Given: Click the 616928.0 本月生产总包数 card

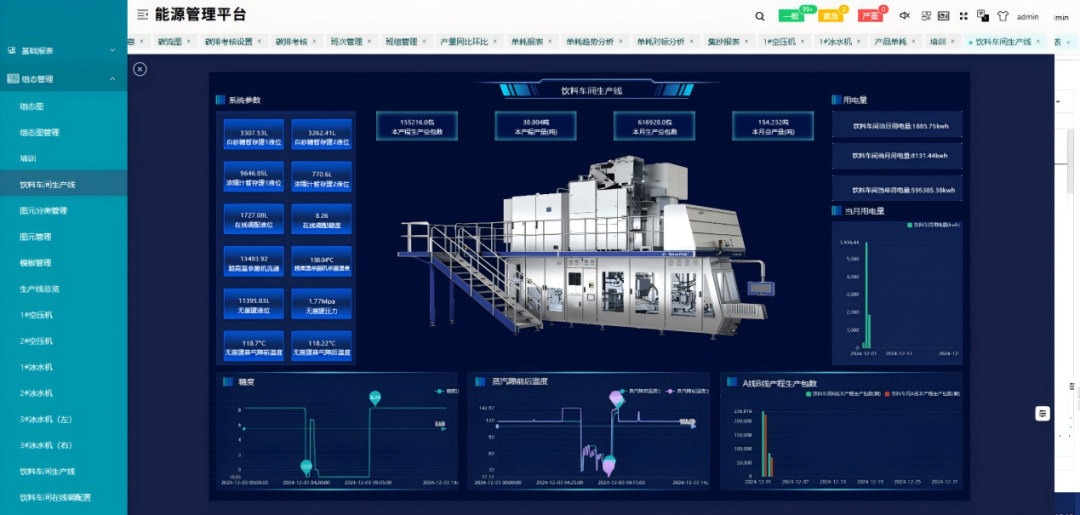Looking at the screenshot, I should tap(654, 126).
